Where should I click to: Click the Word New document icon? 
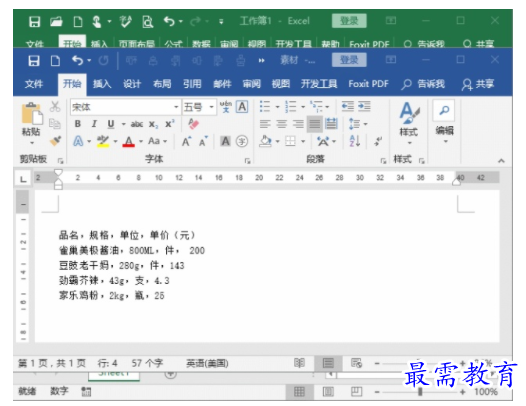[55, 61]
